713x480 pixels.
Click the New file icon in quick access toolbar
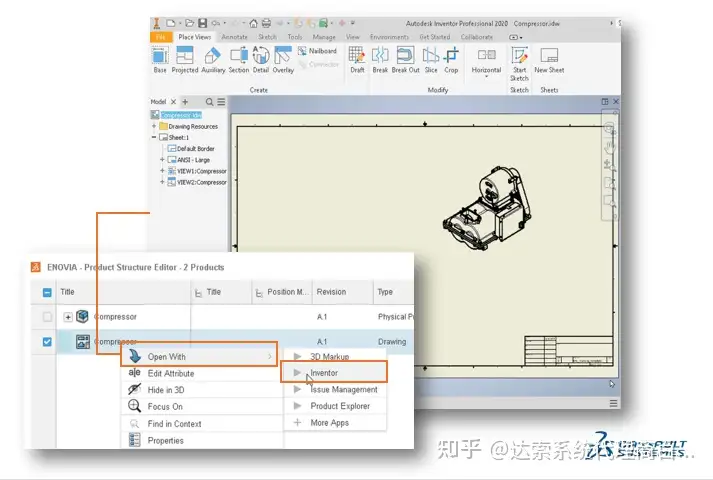(171, 23)
